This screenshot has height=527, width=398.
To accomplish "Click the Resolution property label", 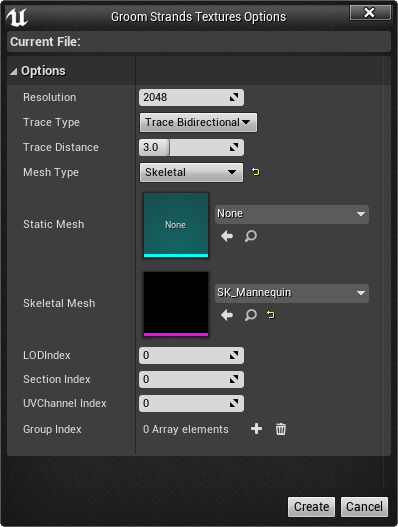I will [x=49, y=97].
